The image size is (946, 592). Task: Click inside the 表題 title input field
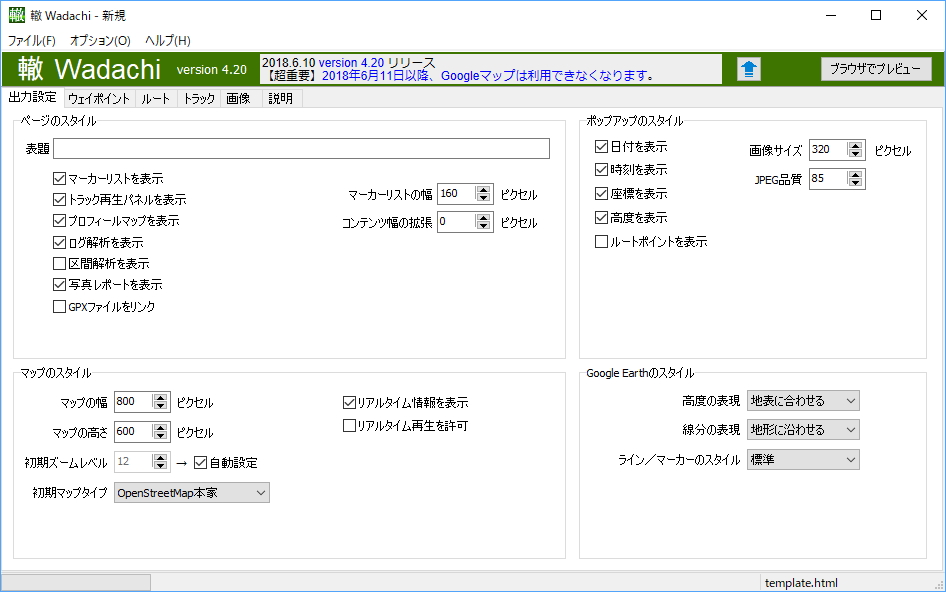pyautogui.click(x=300, y=148)
